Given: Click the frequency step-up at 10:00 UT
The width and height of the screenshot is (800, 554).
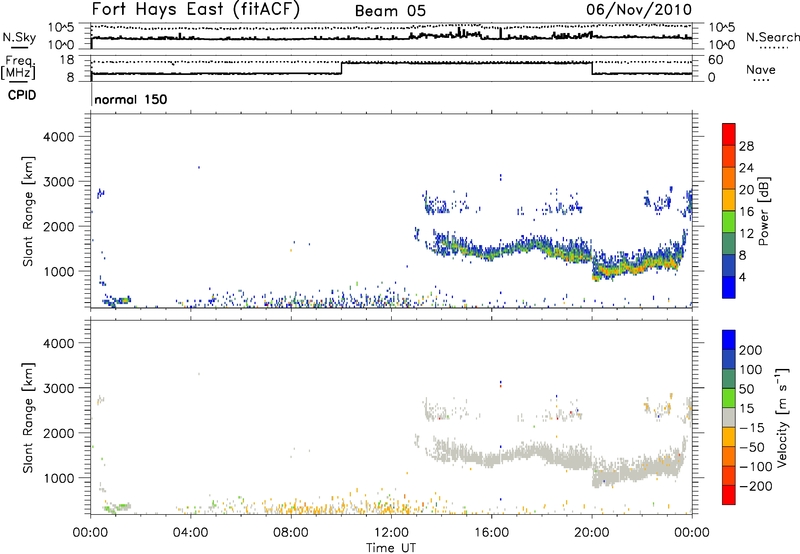Looking at the screenshot, I should (341, 68).
